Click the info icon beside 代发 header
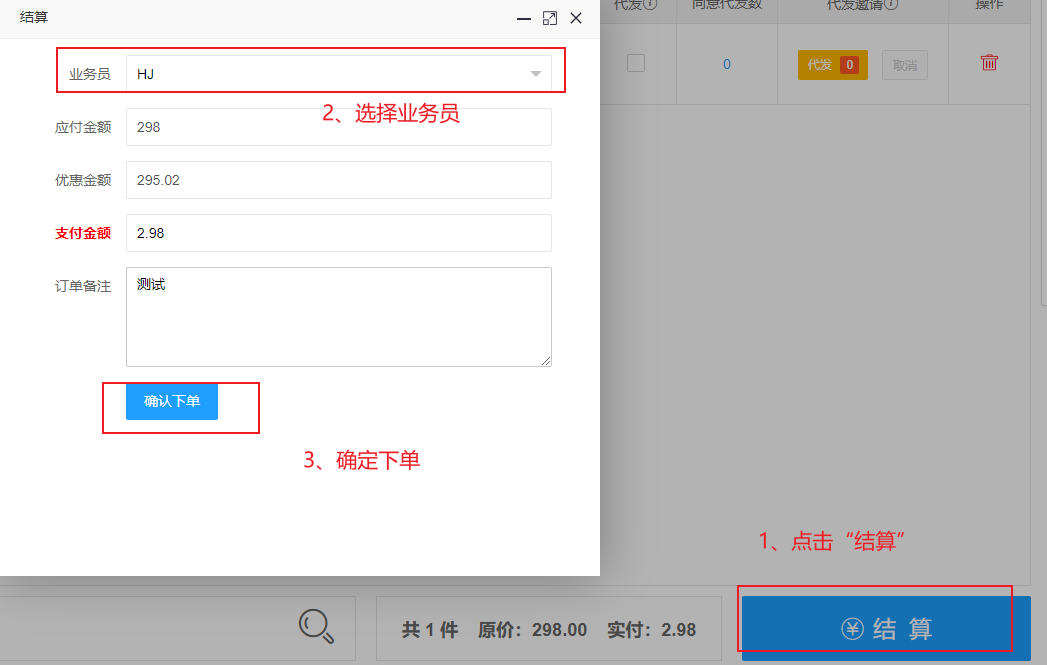 pyautogui.click(x=650, y=4)
